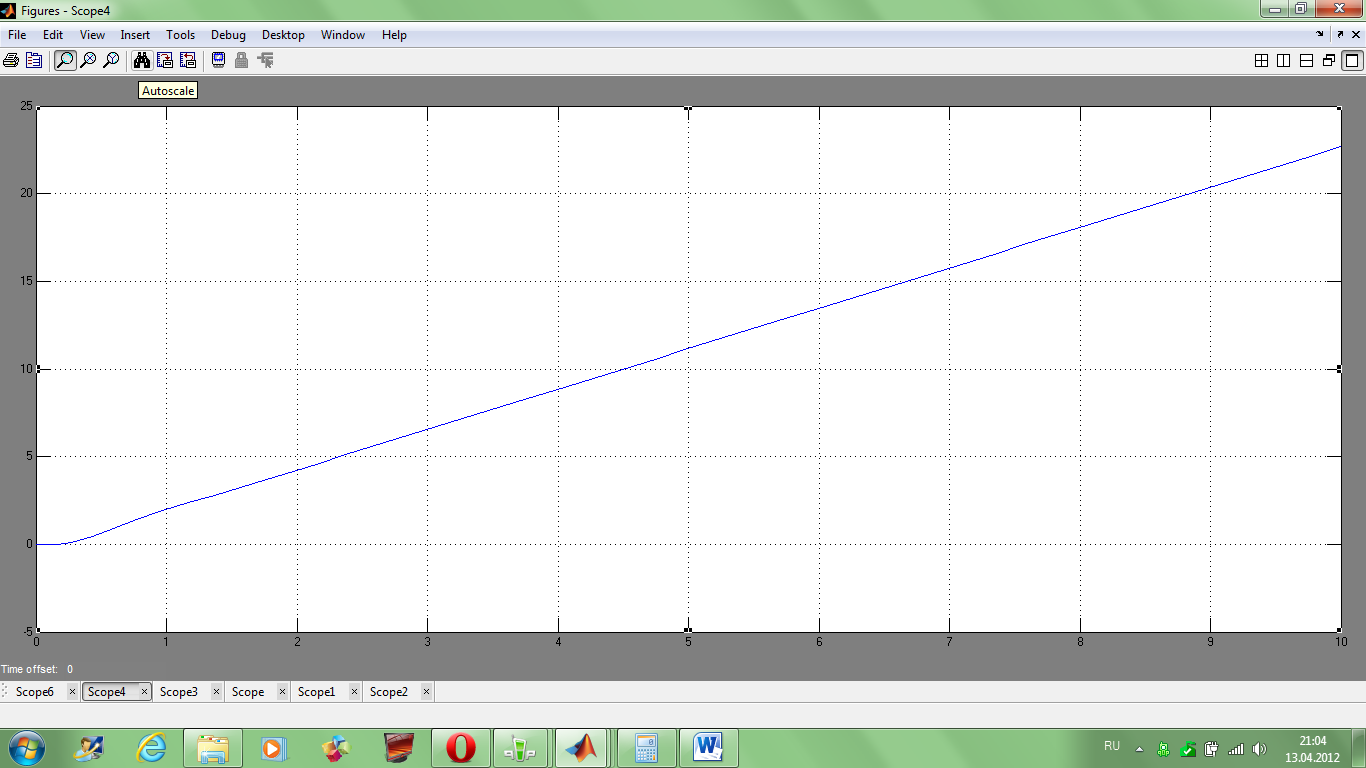
Task: Split figures top and bottom
Action: (1306, 60)
